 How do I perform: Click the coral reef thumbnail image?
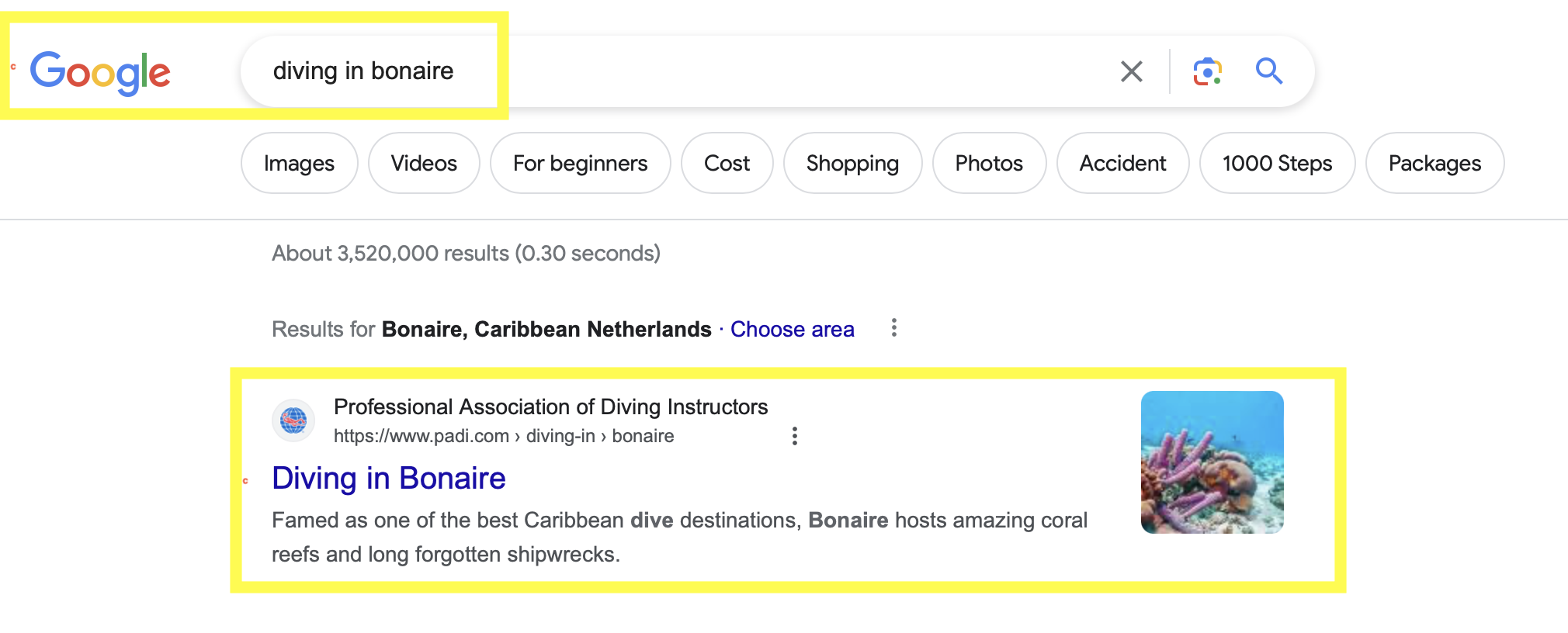coord(1212,462)
